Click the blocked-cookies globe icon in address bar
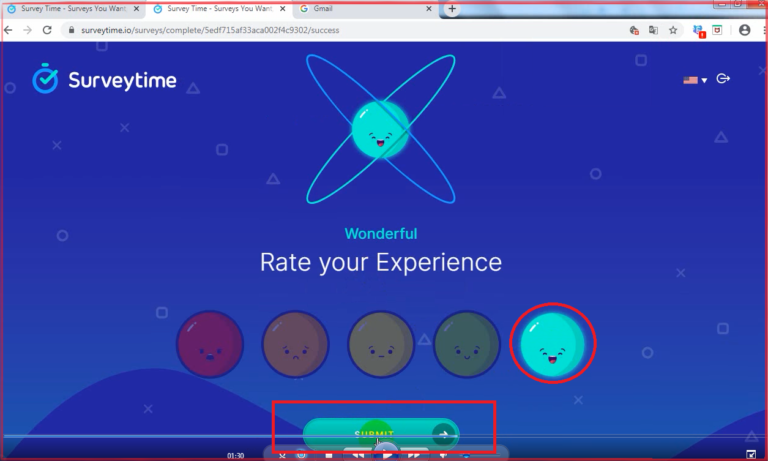Image resolution: width=768 pixels, height=461 pixels. click(634, 30)
